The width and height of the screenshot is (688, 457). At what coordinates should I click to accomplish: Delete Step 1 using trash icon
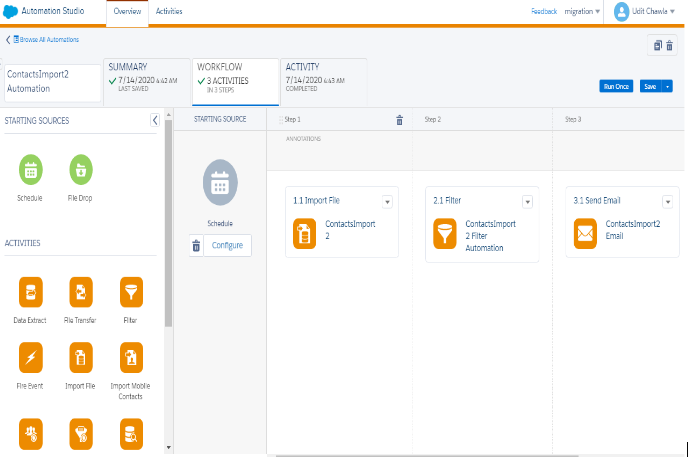pyautogui.click(x=399, y=120)
